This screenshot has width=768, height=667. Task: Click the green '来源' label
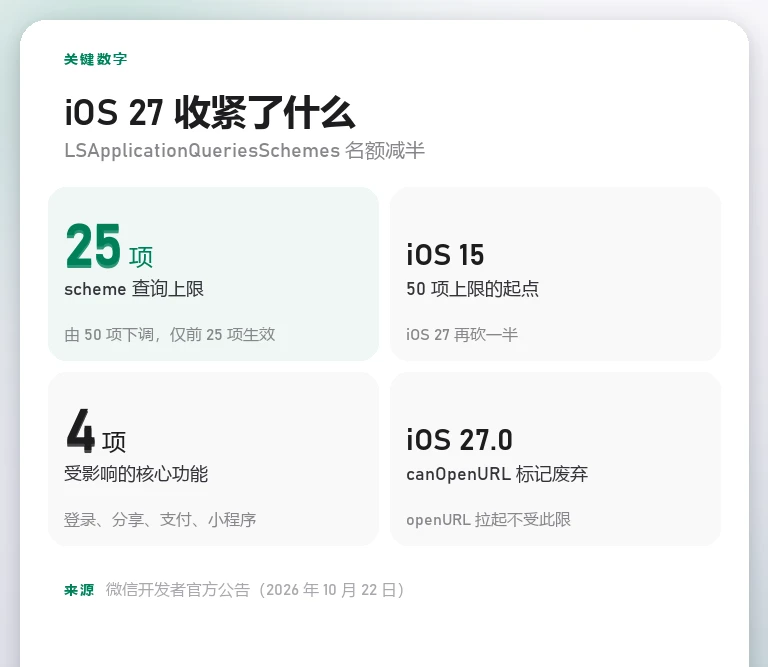coord(79,590)
